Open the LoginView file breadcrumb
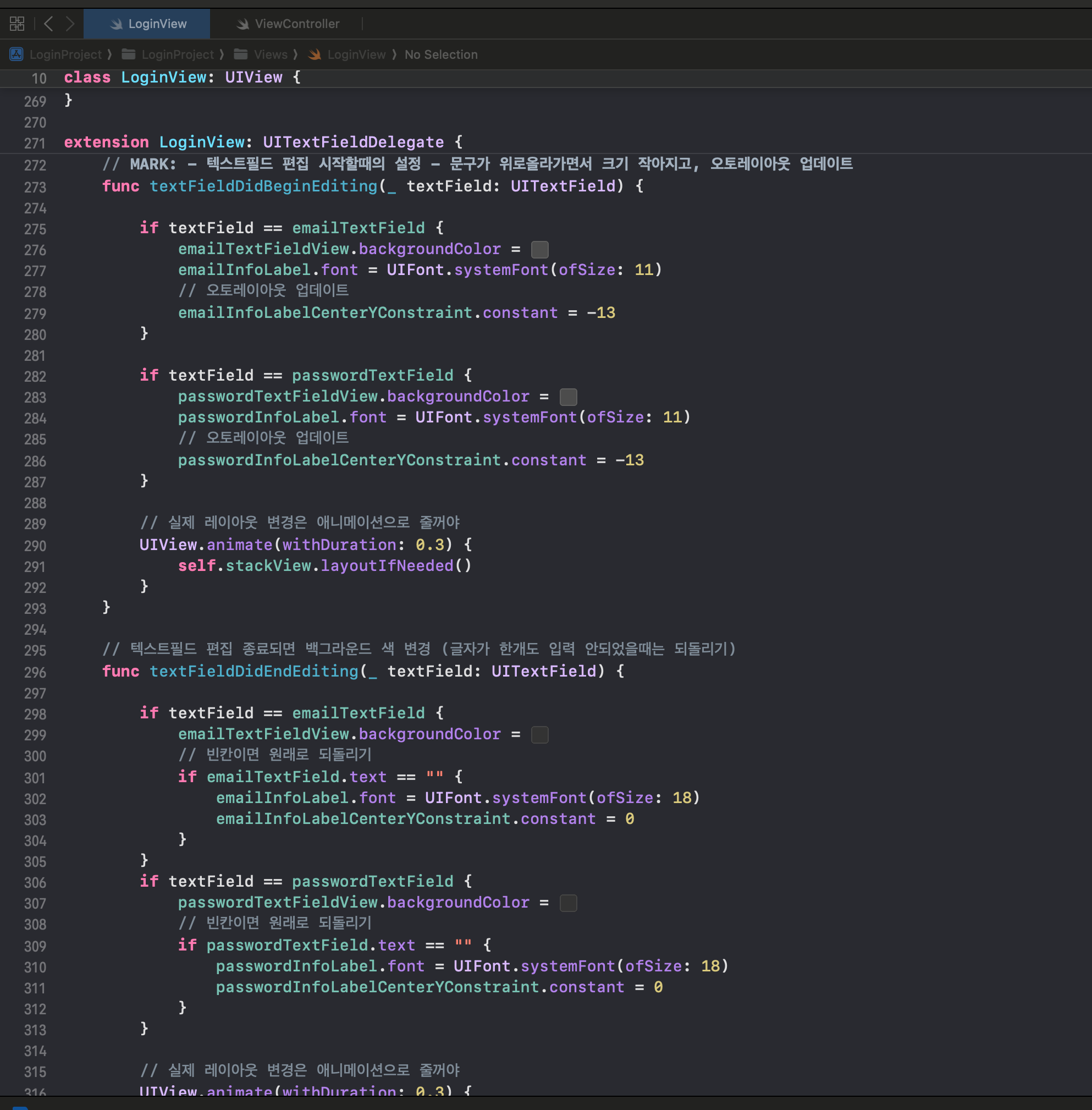Viewport: 1092px width, 1110px height. pyautogui.click(x=356, y=54)
